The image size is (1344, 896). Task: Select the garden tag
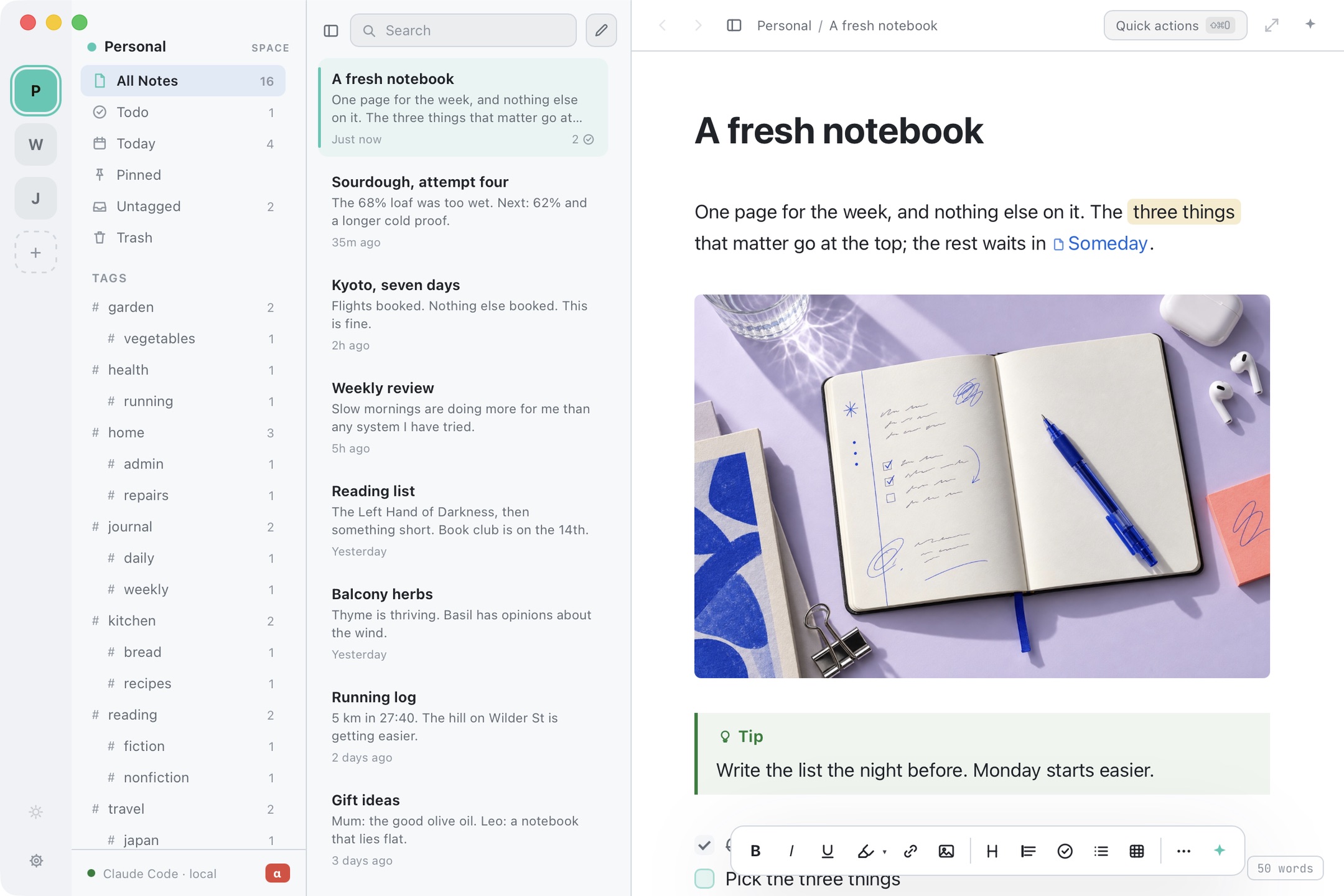[183, 307]
